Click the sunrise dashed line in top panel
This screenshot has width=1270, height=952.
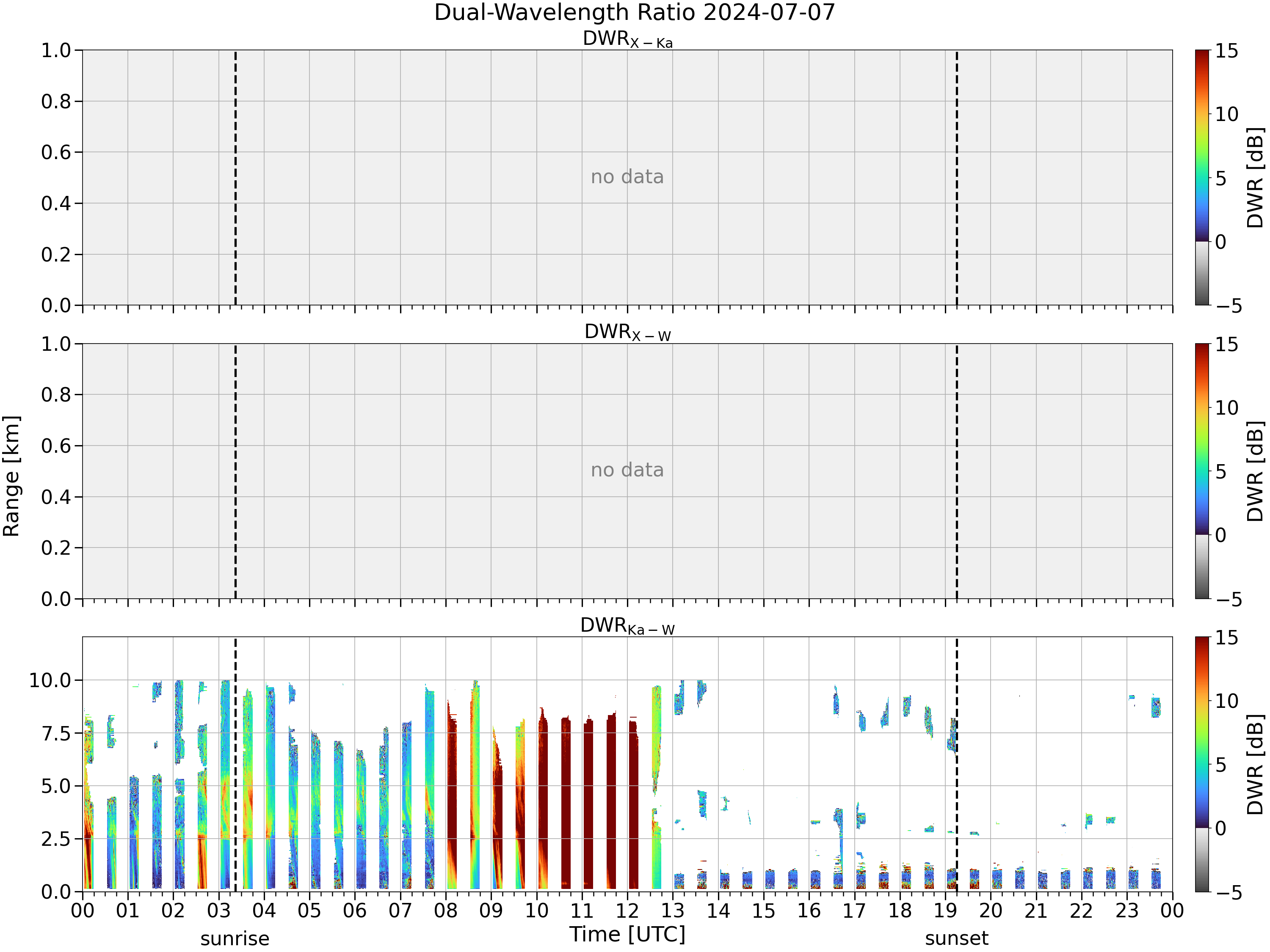pyautogui.click(x=235, y=177)
